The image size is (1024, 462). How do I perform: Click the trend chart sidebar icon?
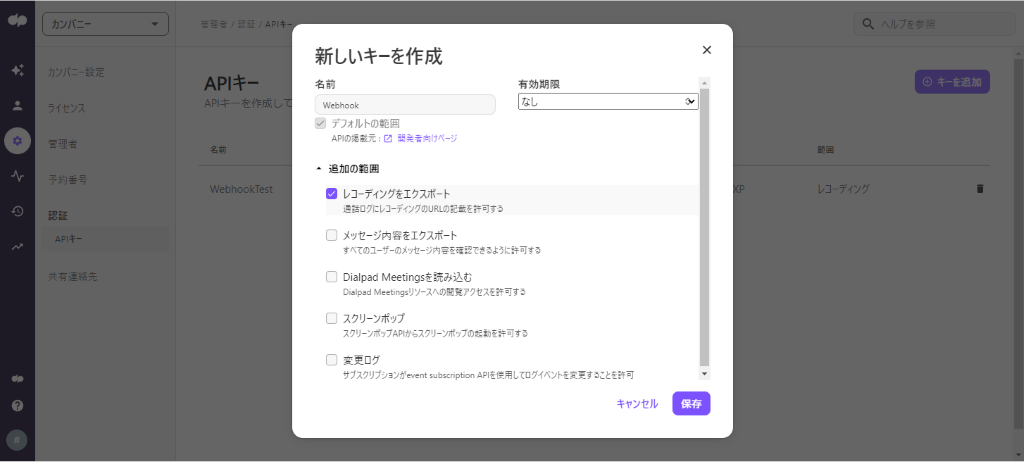(x=17, y=246)
